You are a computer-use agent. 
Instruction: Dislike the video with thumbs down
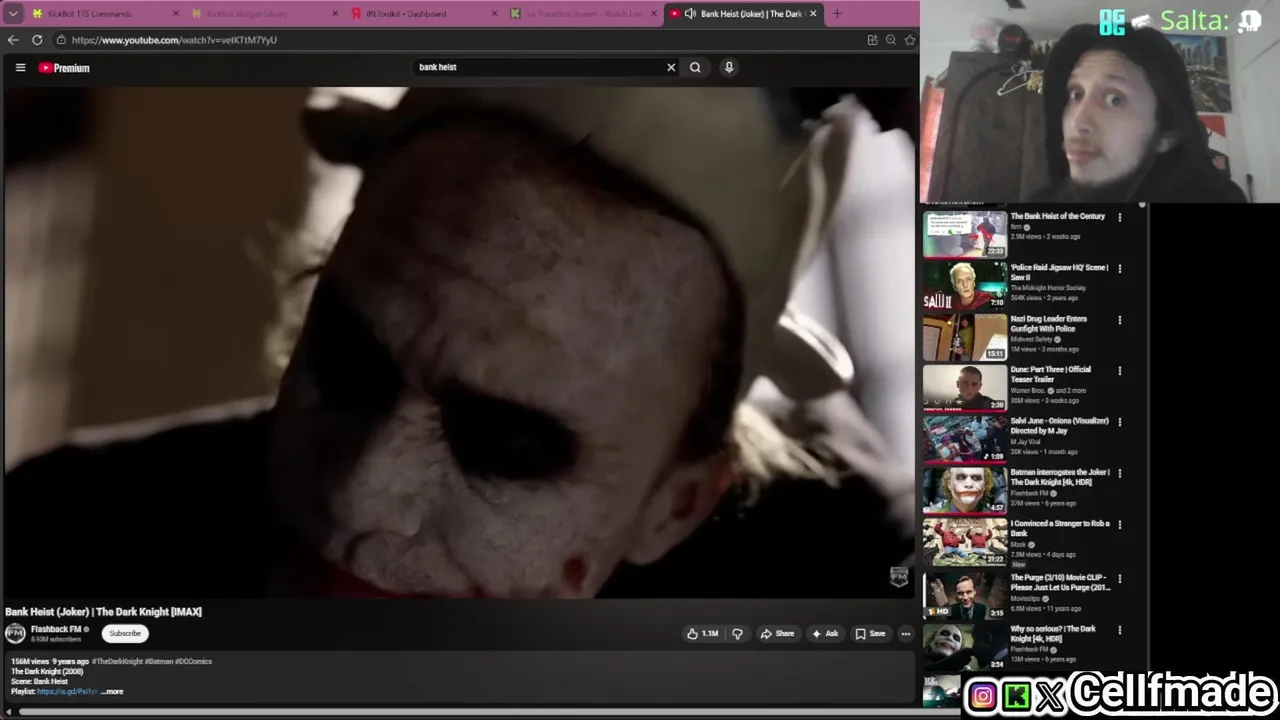[x=738, y=633]
